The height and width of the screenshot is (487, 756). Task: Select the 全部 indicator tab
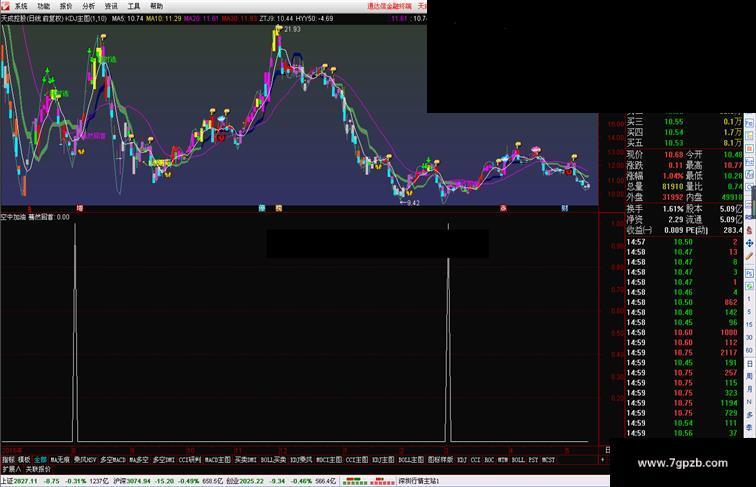tap(40, 460)
